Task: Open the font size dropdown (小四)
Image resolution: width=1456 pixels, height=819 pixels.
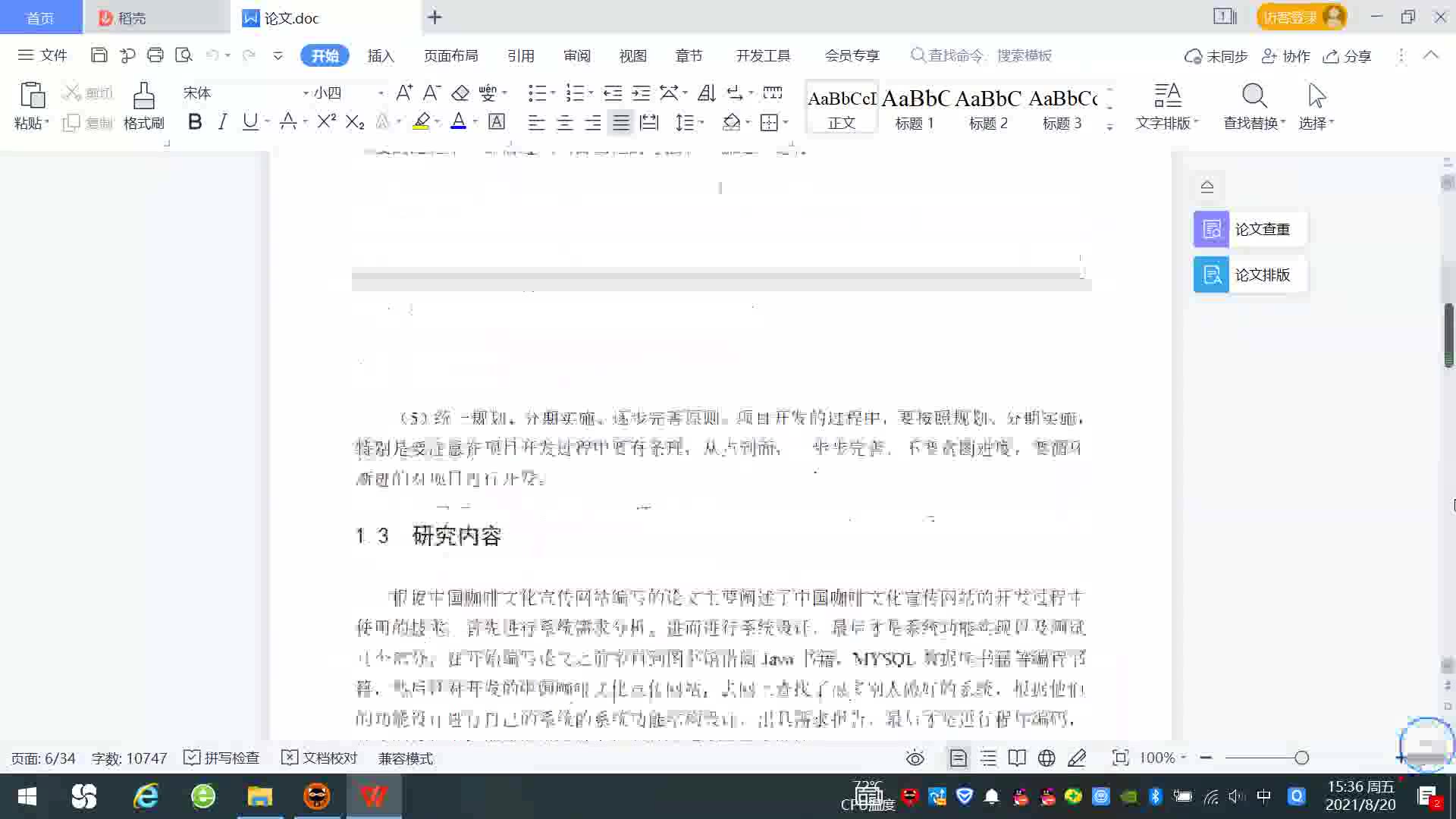Action: pyautogui.click(x=380, y=93)
